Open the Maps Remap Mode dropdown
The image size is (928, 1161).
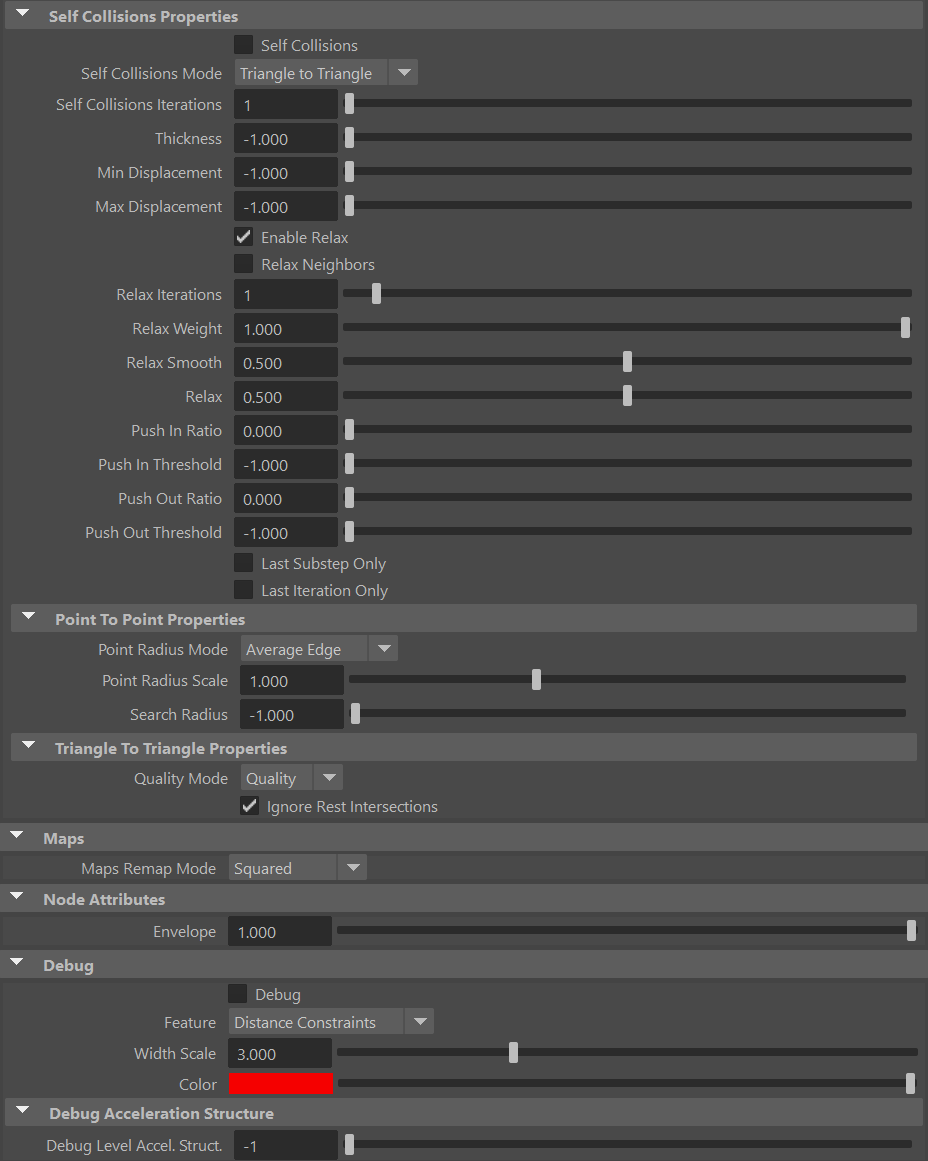tap(352, 868)
